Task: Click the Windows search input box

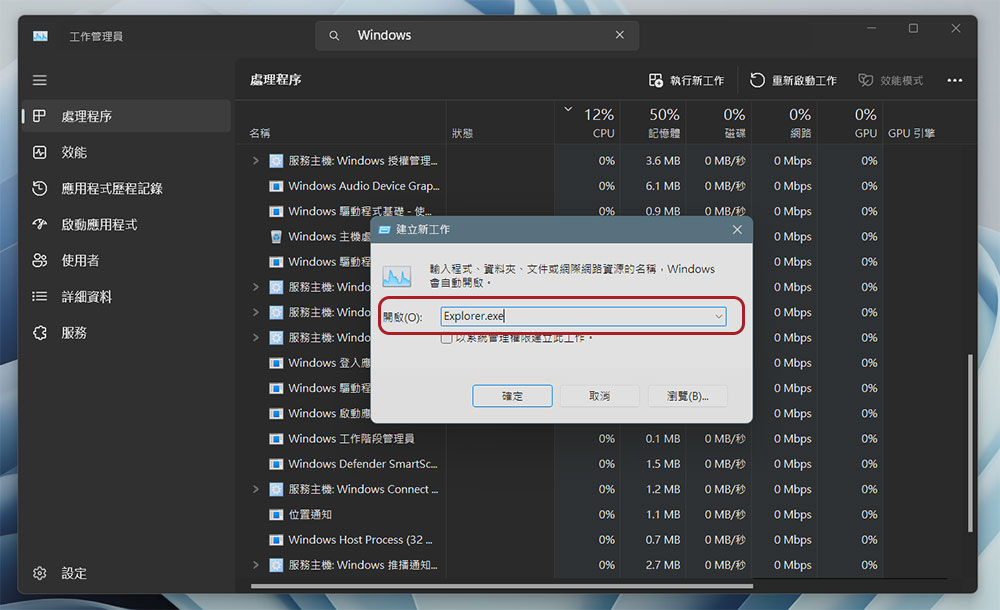Action: [478, 35]
